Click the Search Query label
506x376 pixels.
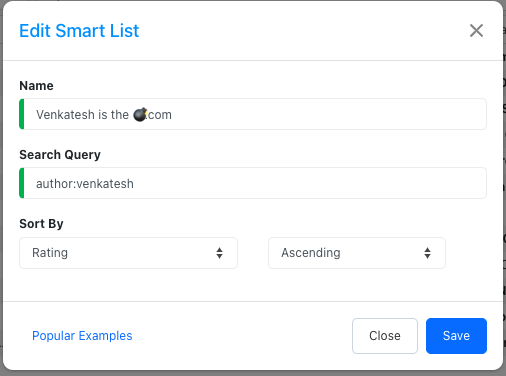60,155
